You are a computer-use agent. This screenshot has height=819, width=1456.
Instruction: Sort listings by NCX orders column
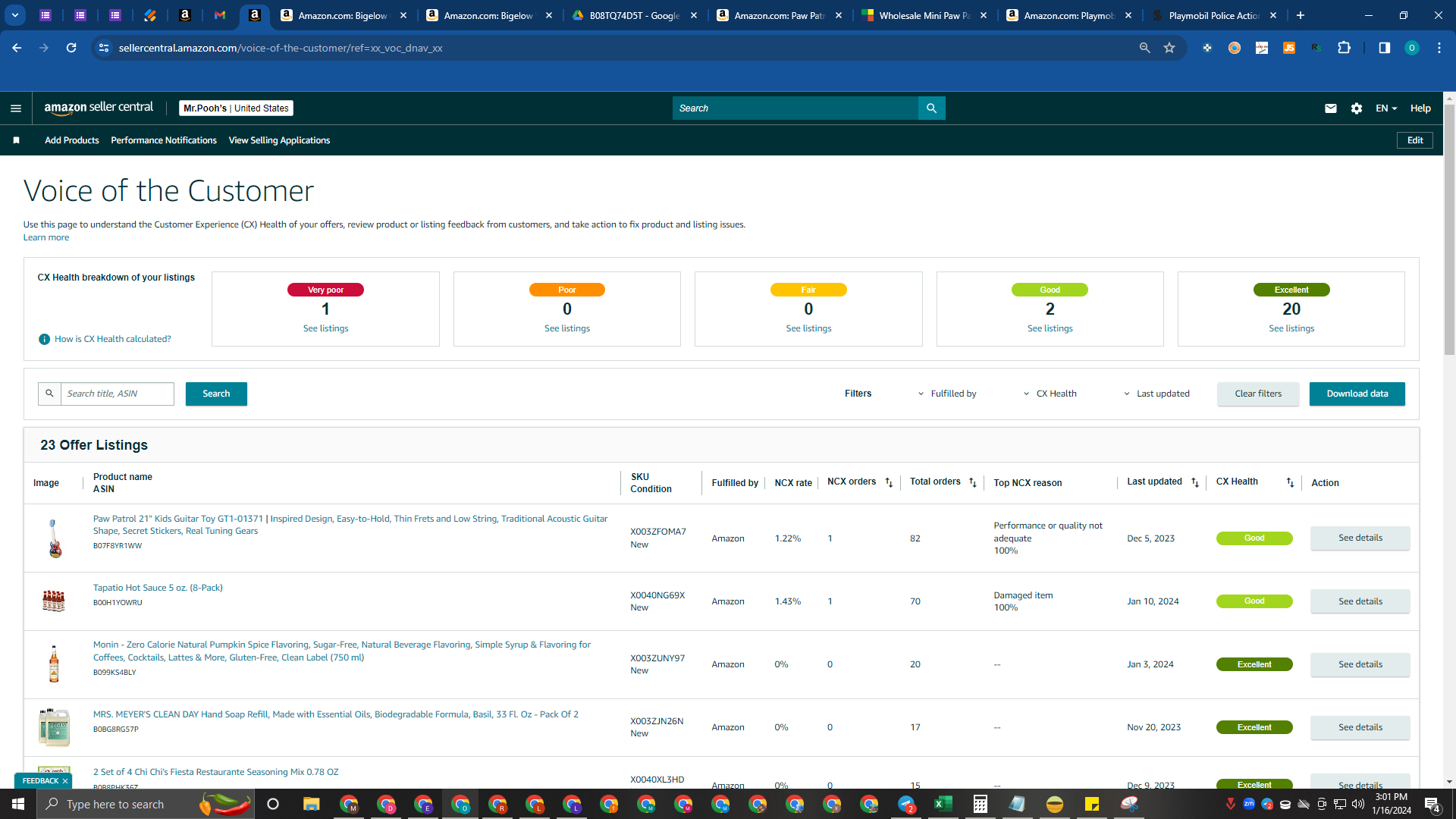click(x=889, y=483)
